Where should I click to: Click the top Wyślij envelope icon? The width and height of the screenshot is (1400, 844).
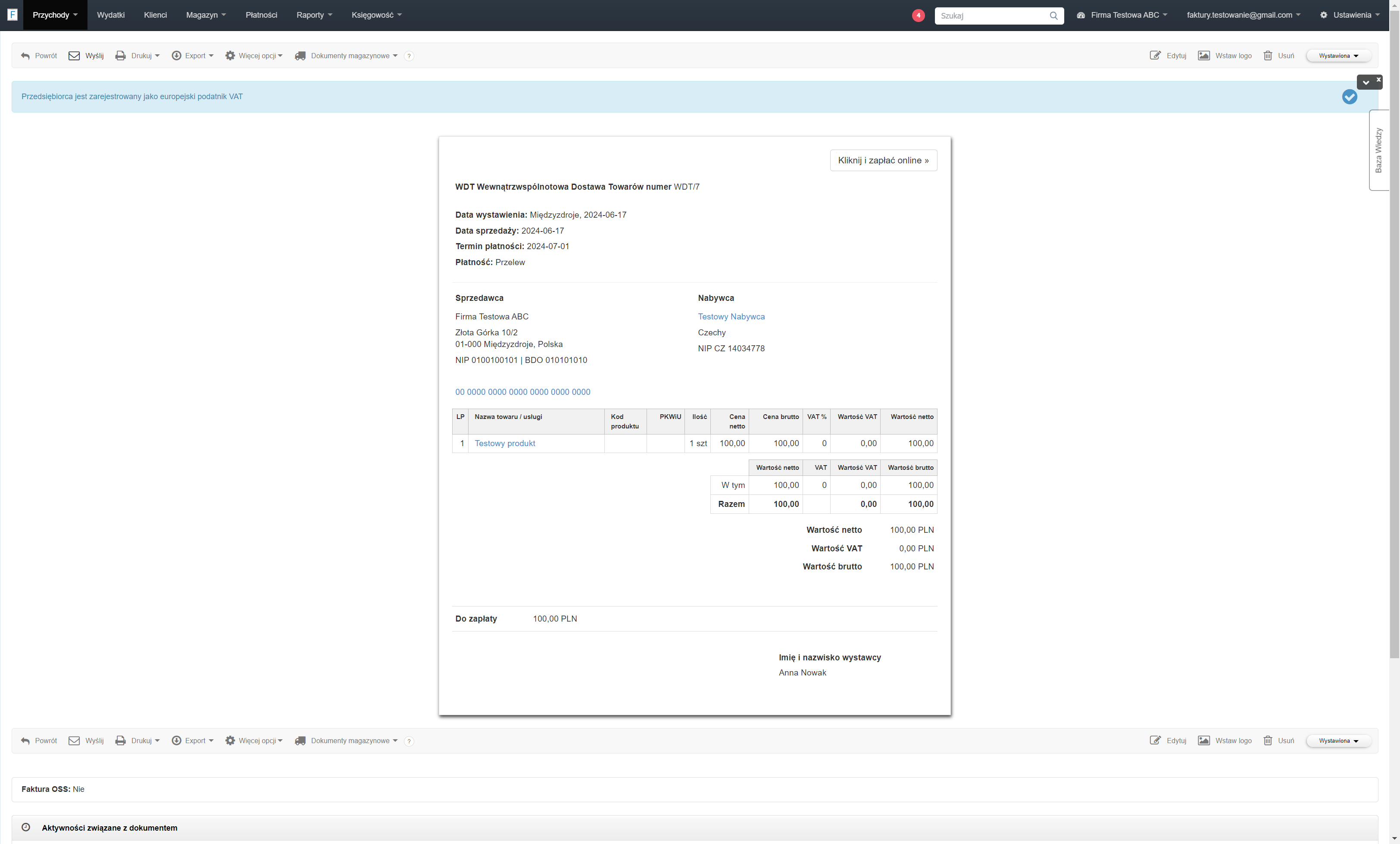(74, 56)
